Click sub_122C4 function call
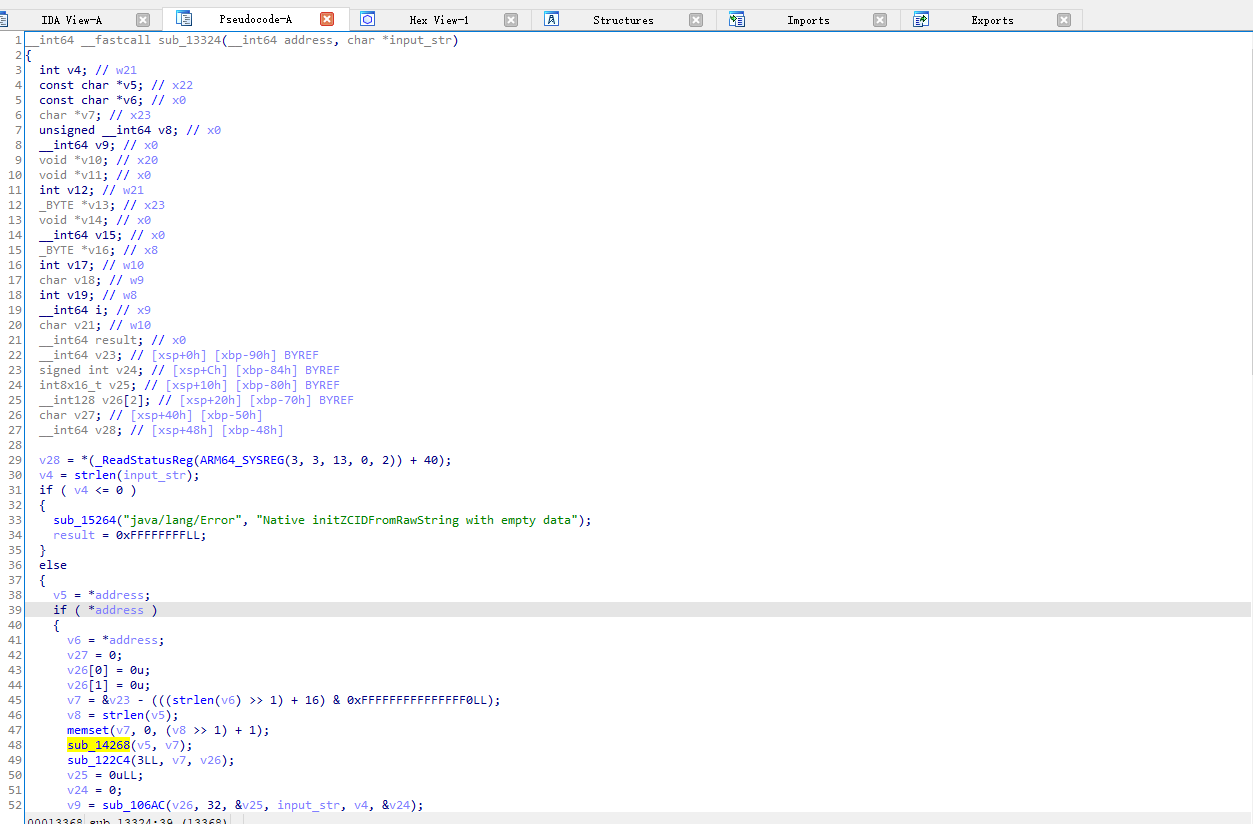Viewport: 1253px width, 824px height. (x=99, y=760)
